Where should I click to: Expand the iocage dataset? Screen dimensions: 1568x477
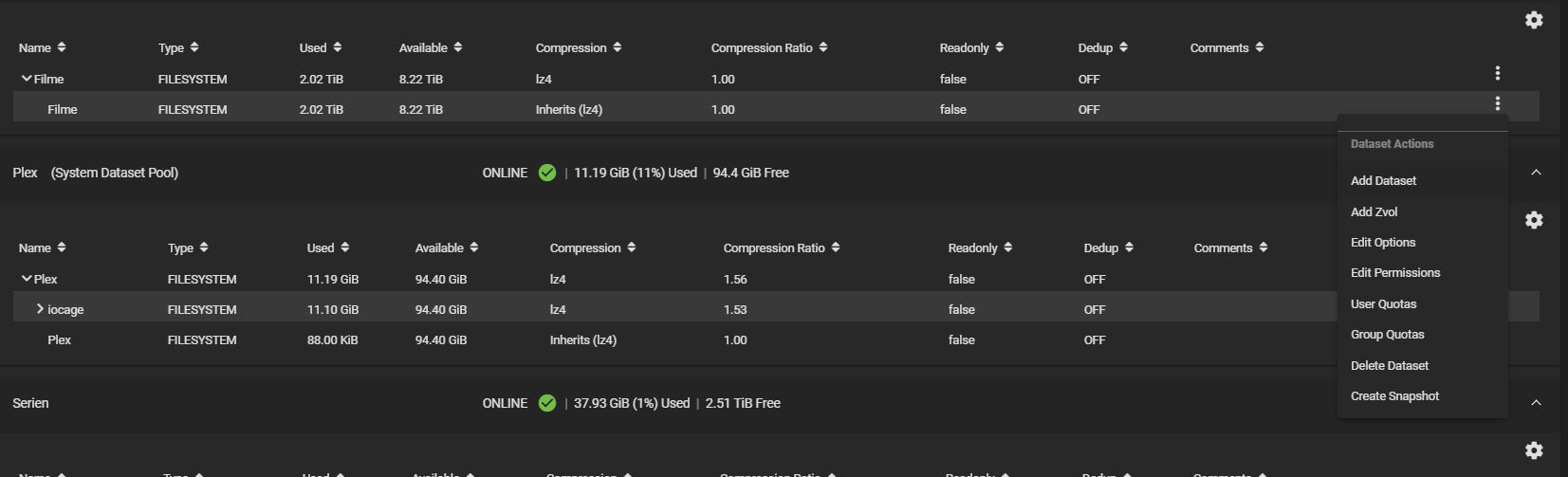[x=40, y=309]
